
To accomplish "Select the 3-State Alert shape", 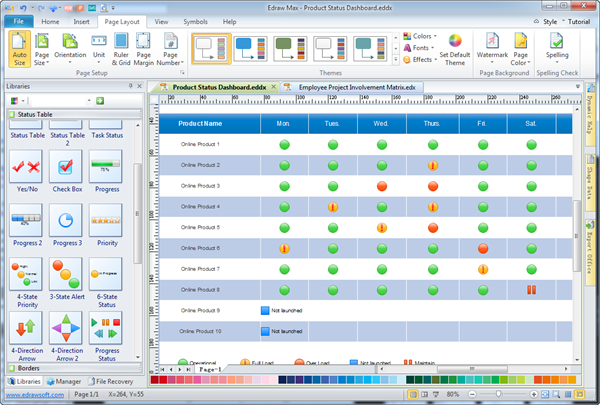I will point(66,274).
